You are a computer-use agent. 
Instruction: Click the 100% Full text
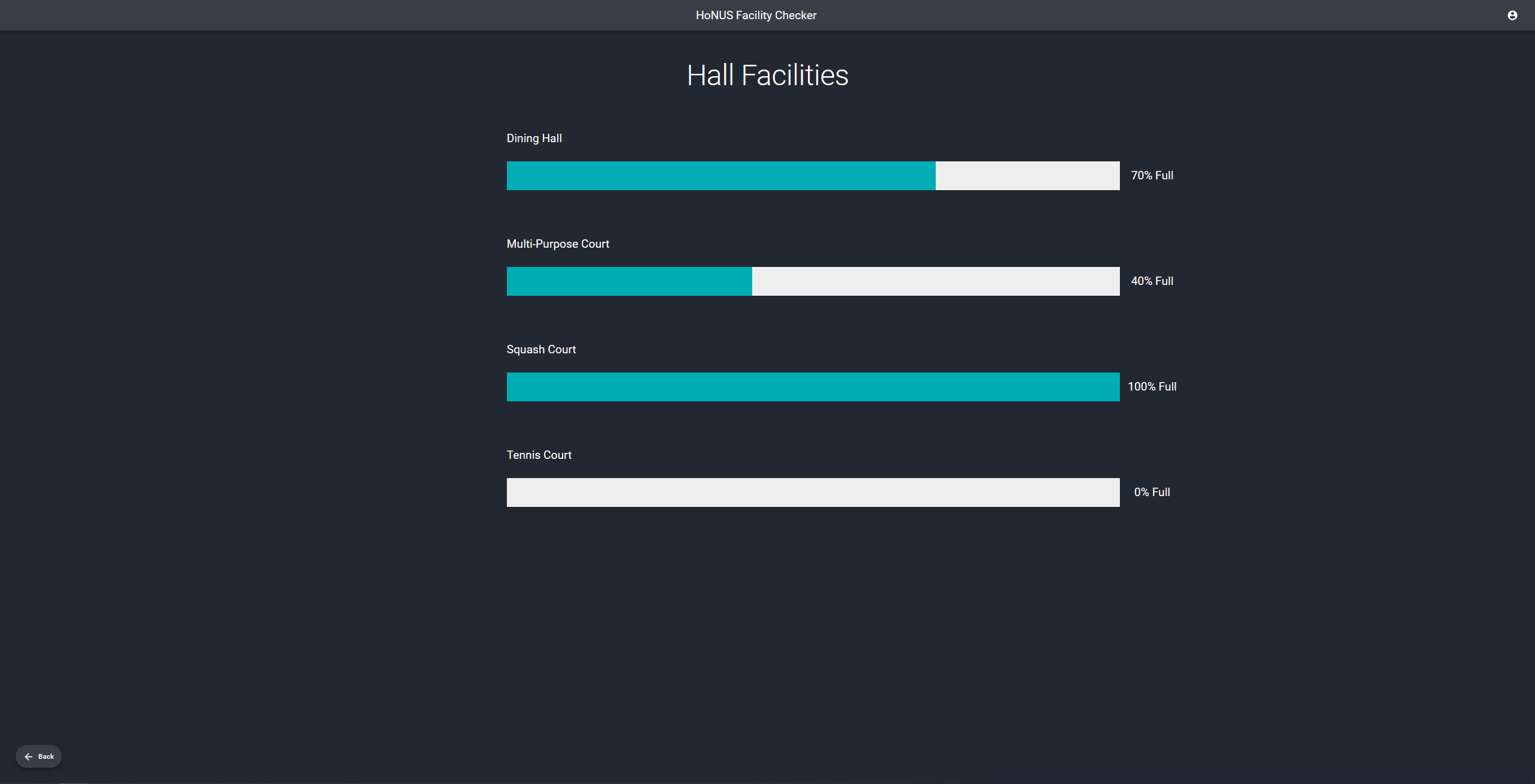[x=1152, y=387]
